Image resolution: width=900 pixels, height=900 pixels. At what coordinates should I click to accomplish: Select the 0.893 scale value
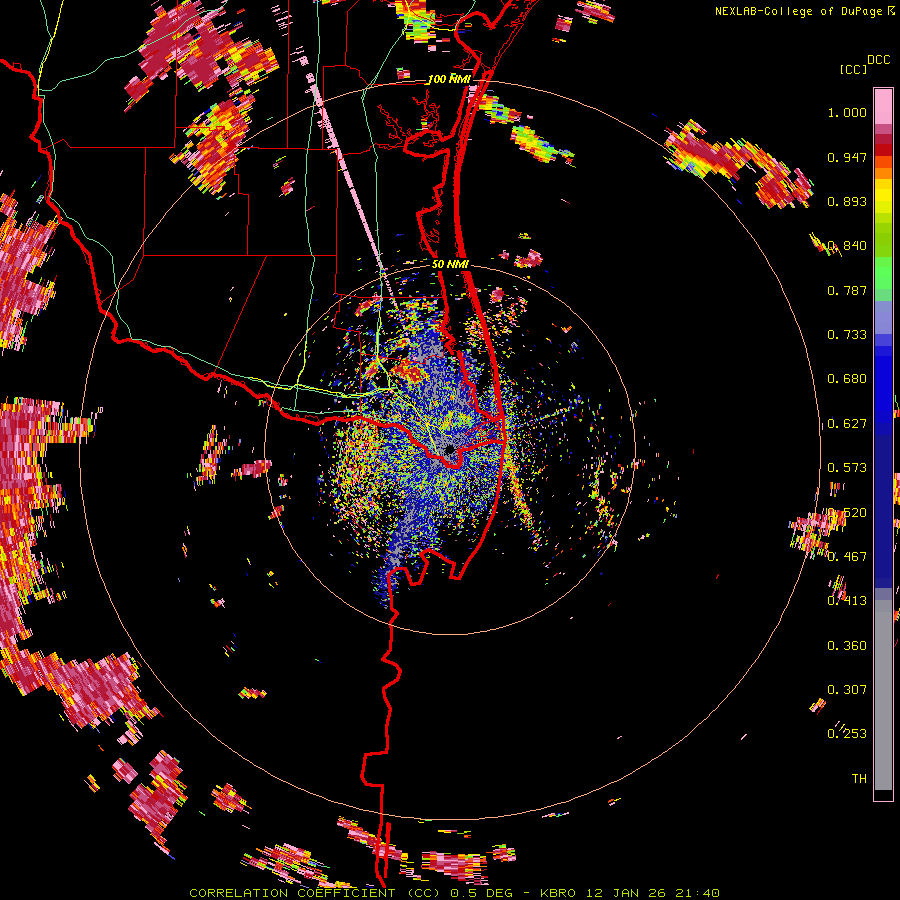tap(847, 201)
